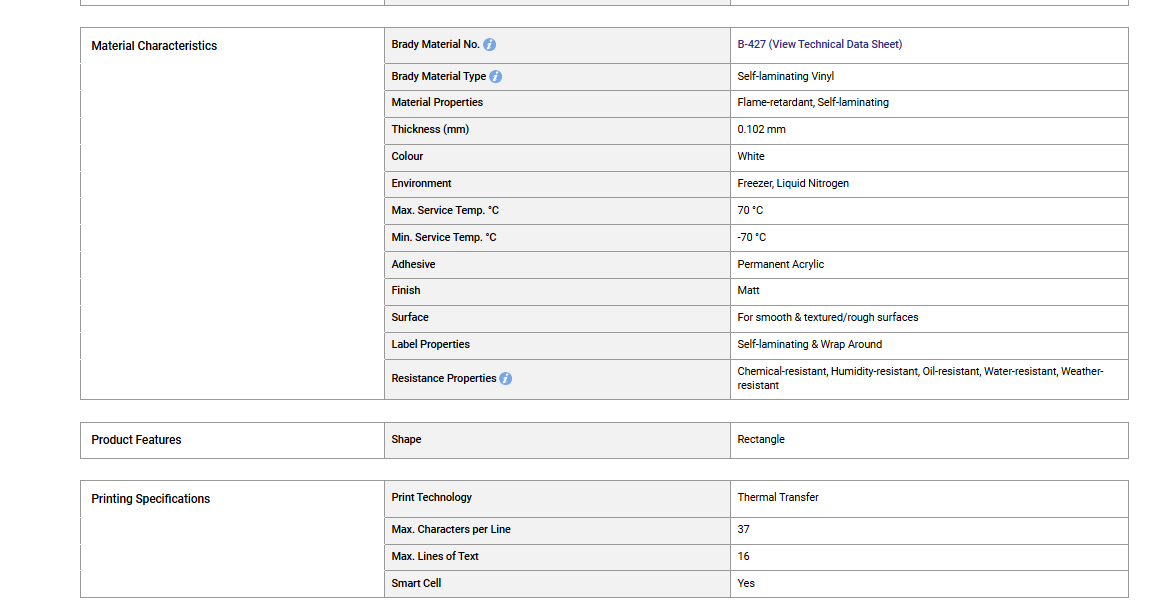Click the Material Properties label
Viewport: 1163px width, 611px height.
(x=437, y=102)
